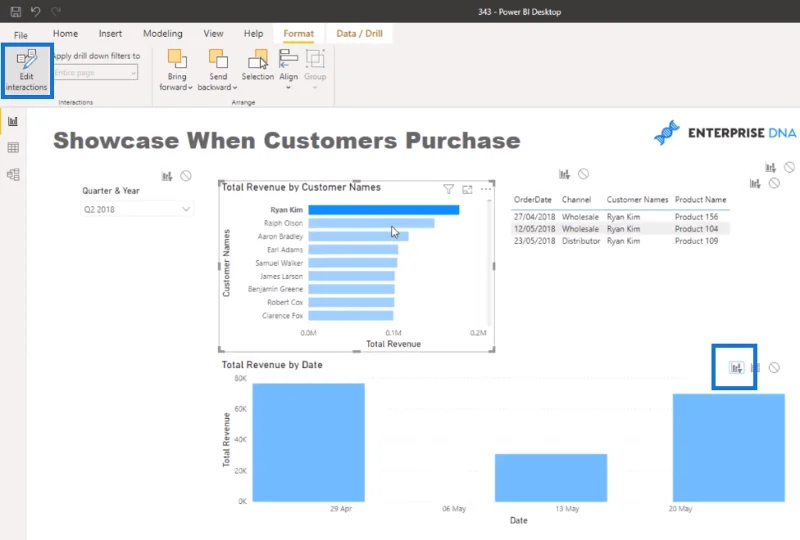Open Model view in left sidebar

click(x=13, y=175)
